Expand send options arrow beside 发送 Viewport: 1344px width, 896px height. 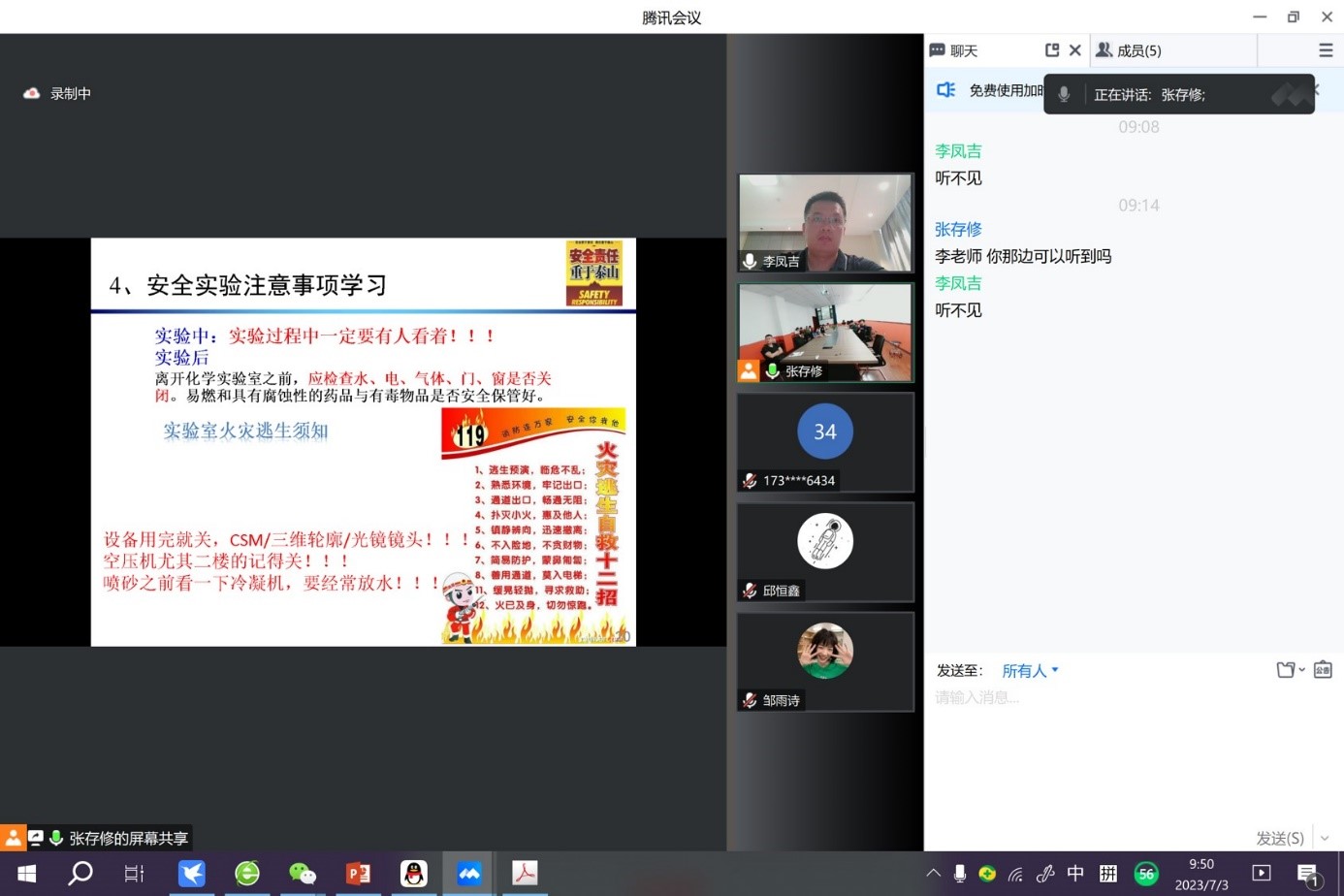pos(1325,838)
